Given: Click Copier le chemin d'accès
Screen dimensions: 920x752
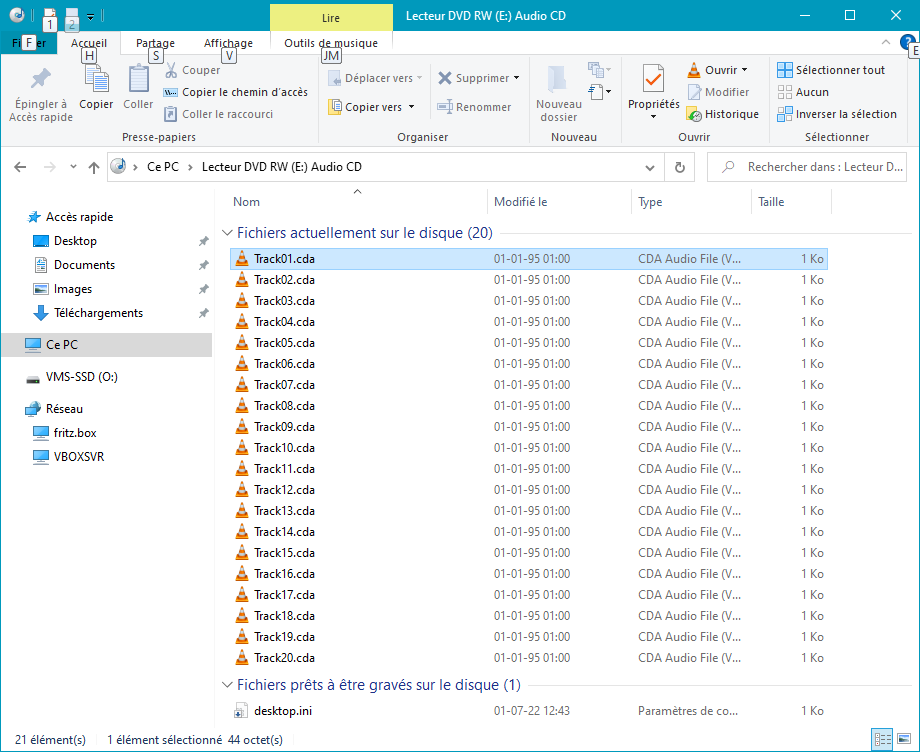Looking at the screenshot, I should point(236,92).
